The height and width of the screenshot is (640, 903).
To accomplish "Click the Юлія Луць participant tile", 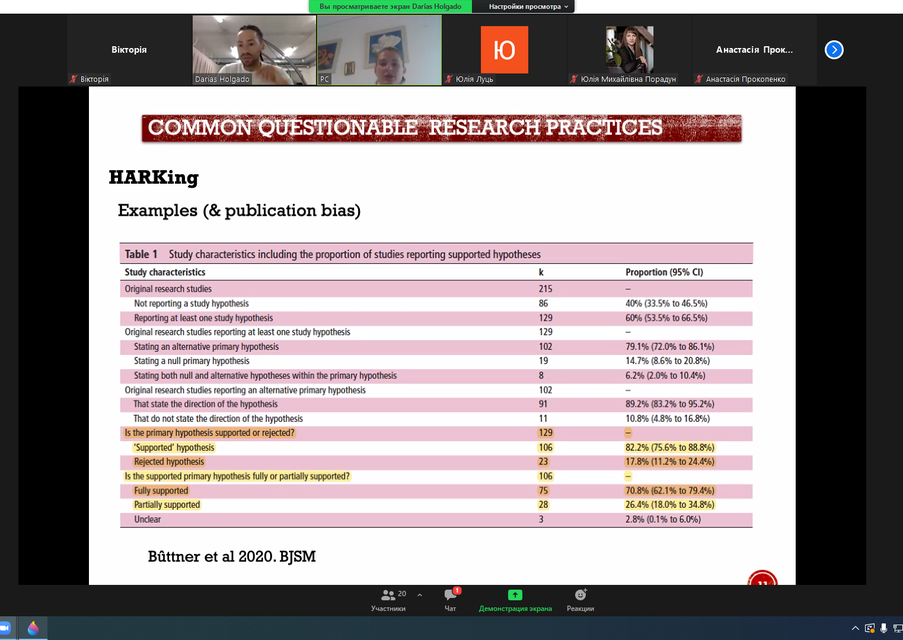I will coord(504,49).
